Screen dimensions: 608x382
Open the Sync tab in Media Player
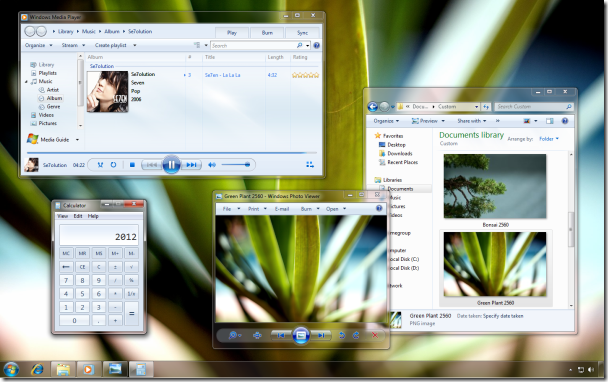point(302,33)
